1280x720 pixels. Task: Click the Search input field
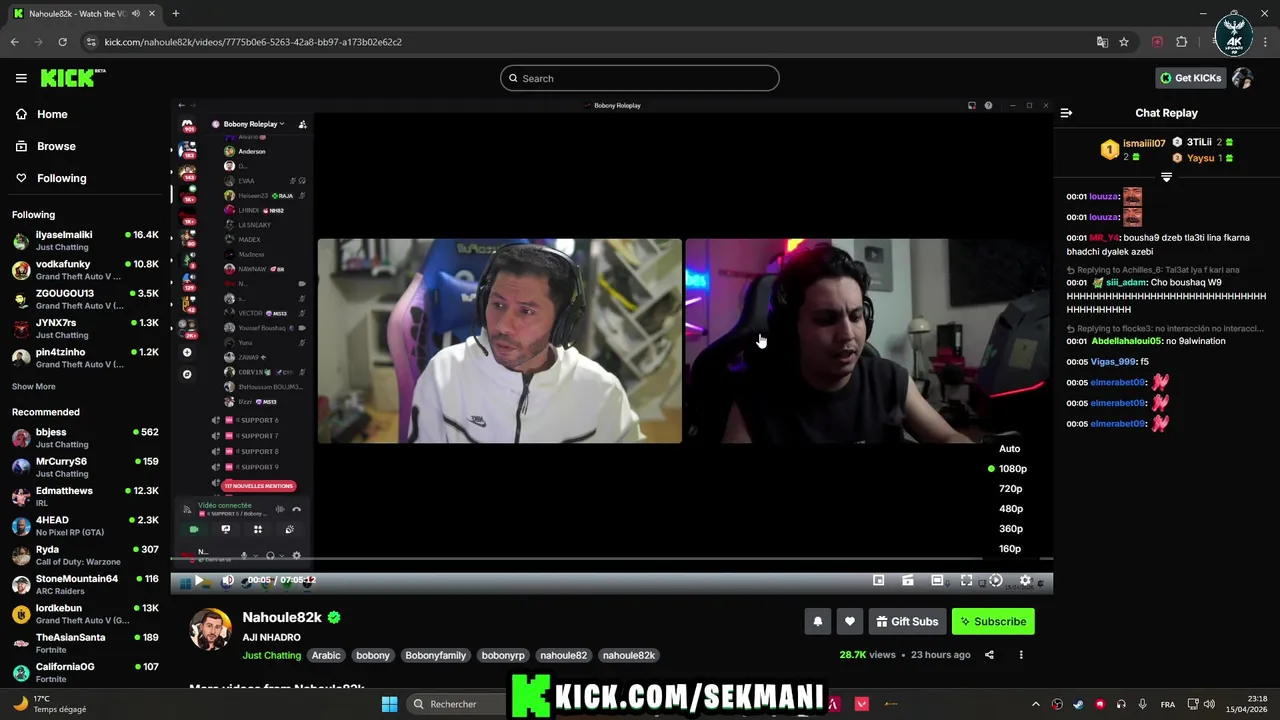(x=640, y=78)
